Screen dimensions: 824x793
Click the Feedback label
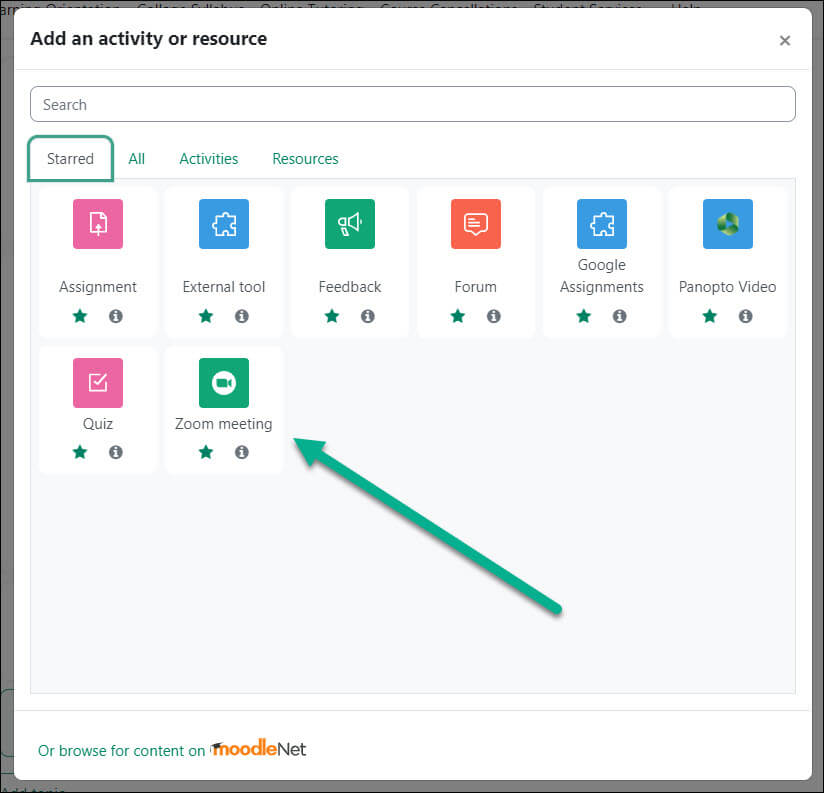pyautogui.click(x=350, y=287)
